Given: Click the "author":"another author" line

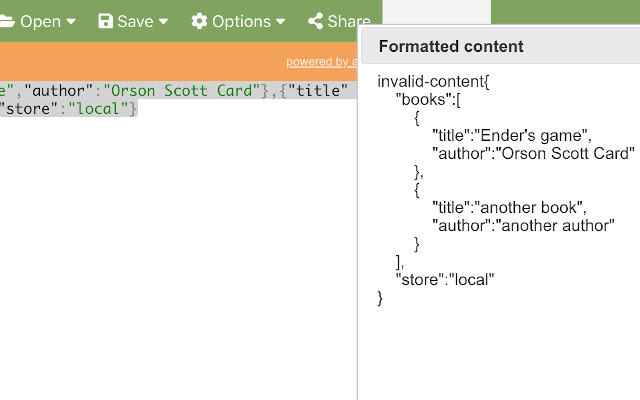Looking at the screenshot, I should point(523,225).
